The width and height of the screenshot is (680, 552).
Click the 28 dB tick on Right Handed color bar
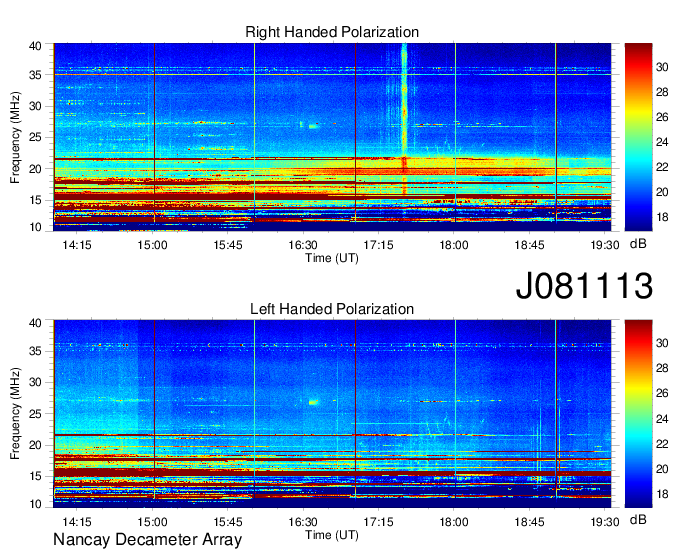click(x=662, y=92)
